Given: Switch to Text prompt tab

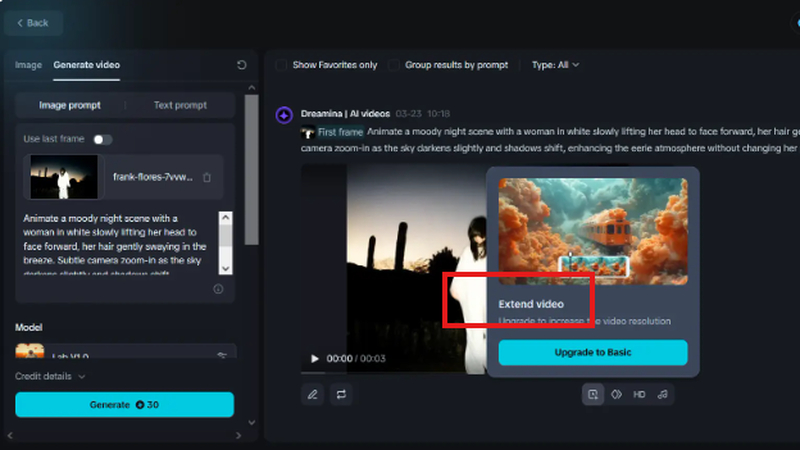Looking at the screenshot, I should pyautogui.click(x=180, y=105).
